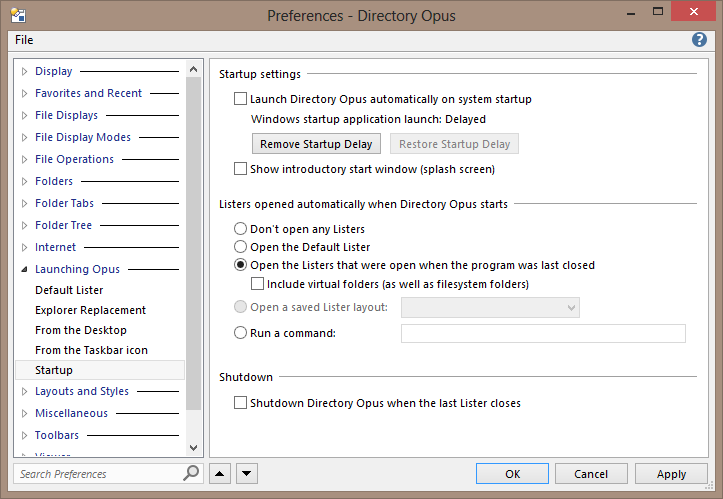Click the Internet category label
Screen dimensions: 723x499
55,248
